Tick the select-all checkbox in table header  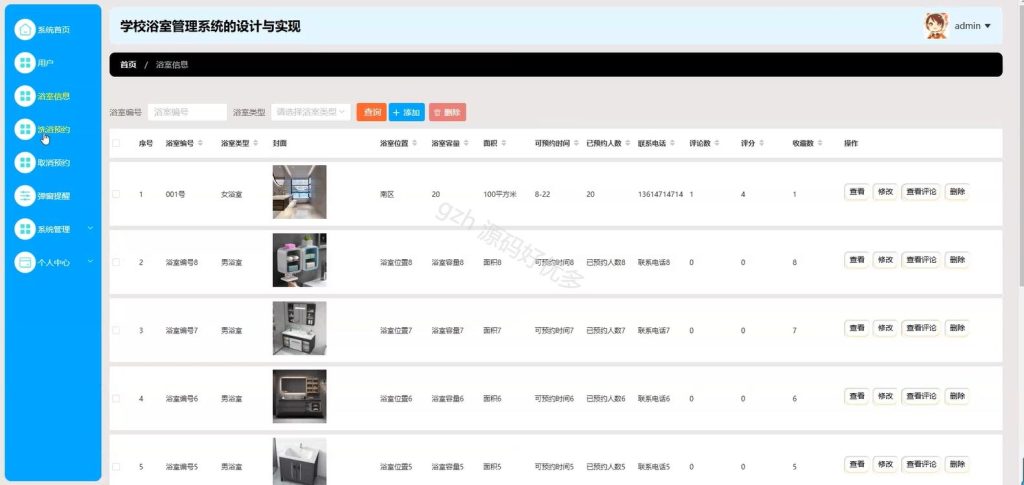coord(116,143)
